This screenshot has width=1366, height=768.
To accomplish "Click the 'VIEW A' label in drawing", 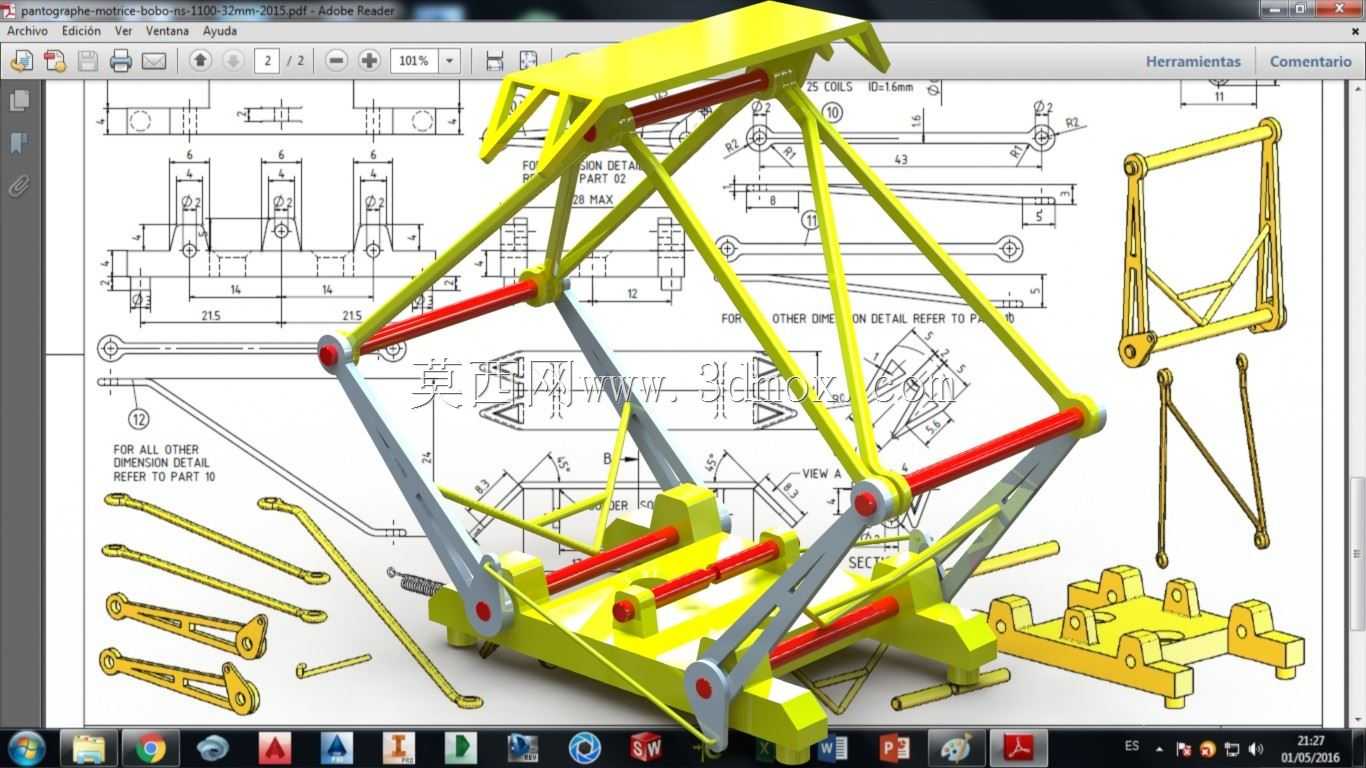I will (822, 474).
